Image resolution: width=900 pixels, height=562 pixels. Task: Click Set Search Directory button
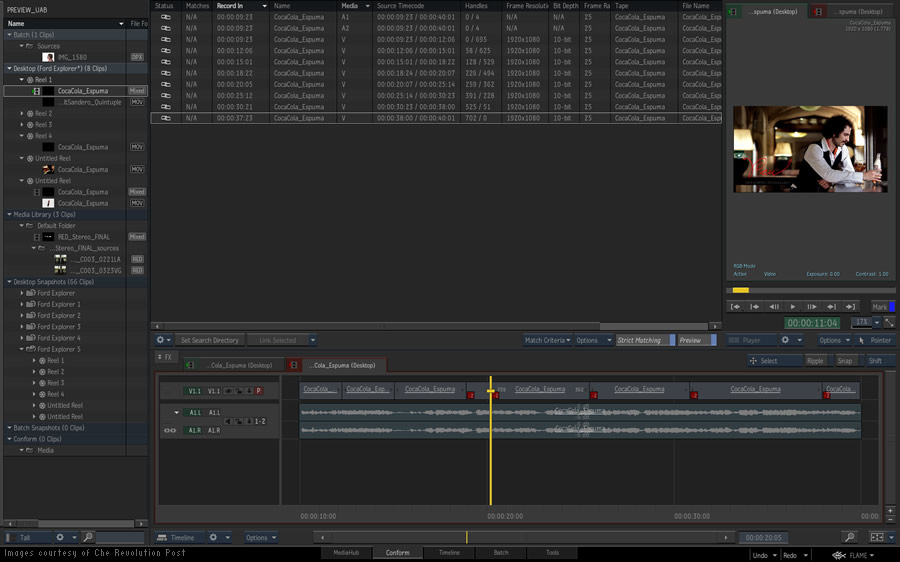(209, 340)
